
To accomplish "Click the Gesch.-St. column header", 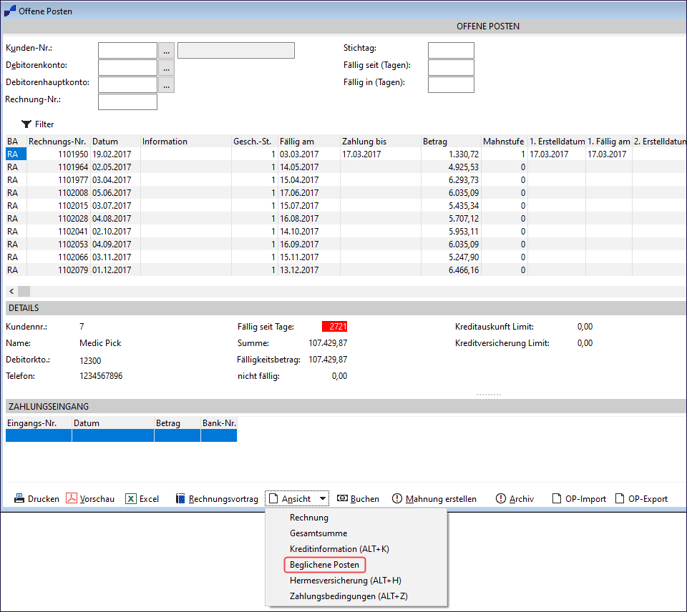I will (x=254, y=141).
